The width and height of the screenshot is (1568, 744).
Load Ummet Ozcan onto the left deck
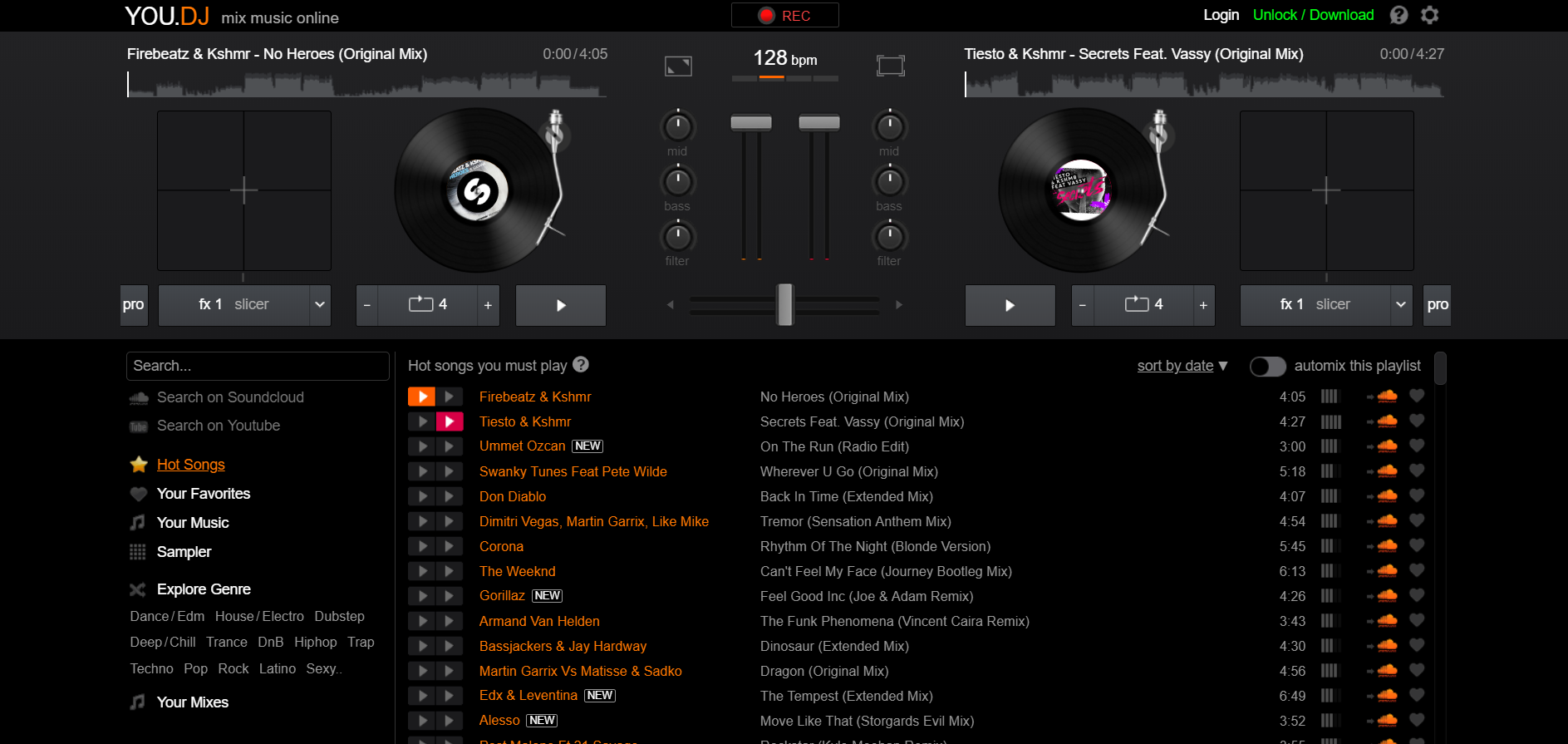[x=422, y=446]
